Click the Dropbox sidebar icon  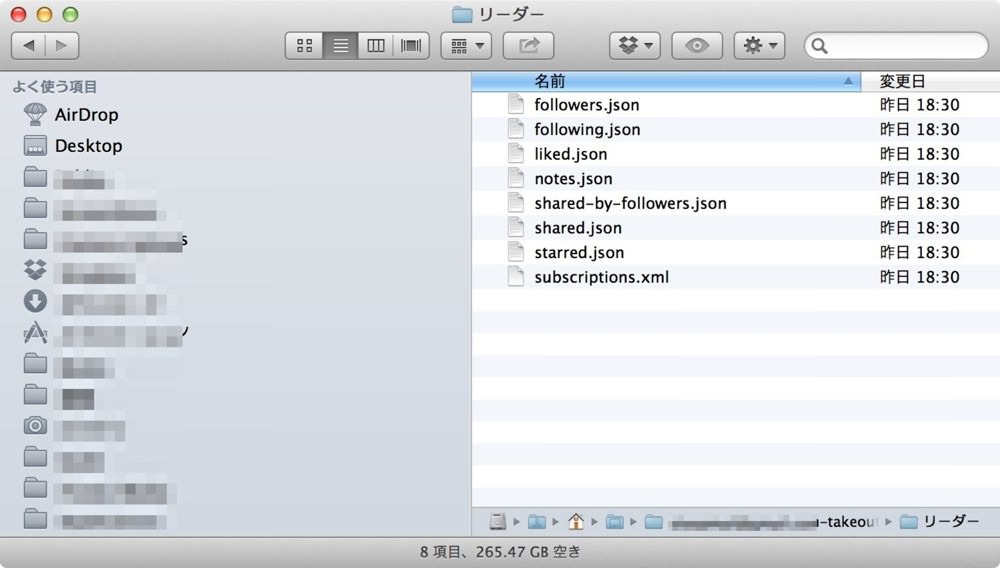pos(35,270)
